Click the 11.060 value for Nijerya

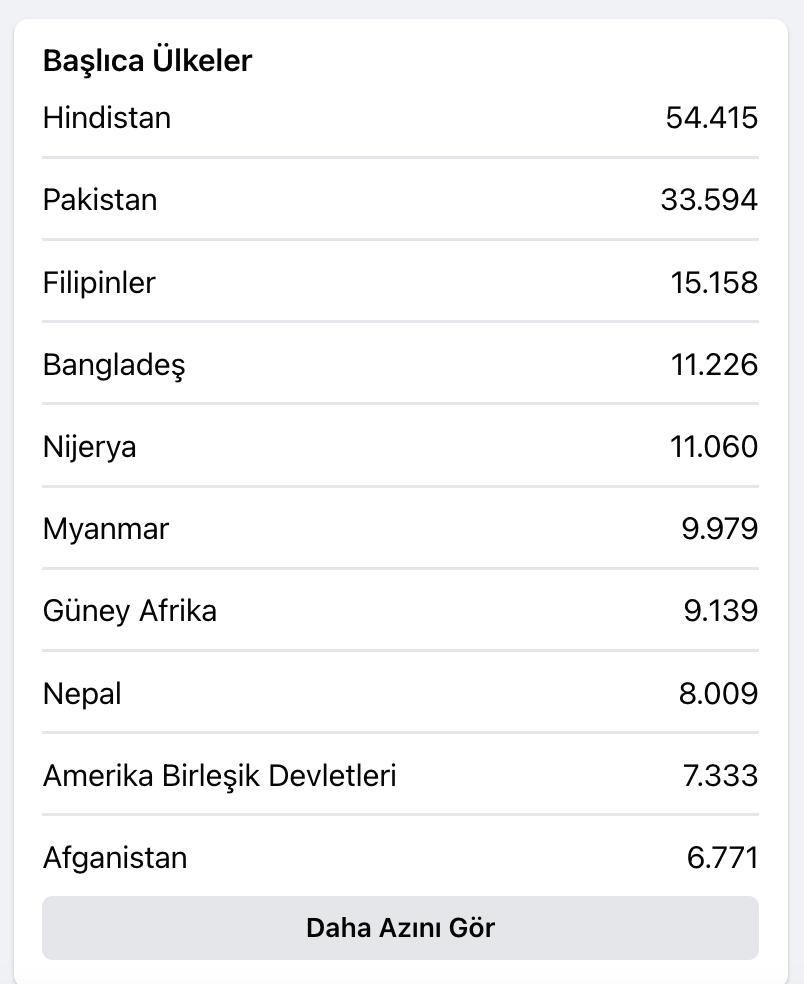pos(714,446)
